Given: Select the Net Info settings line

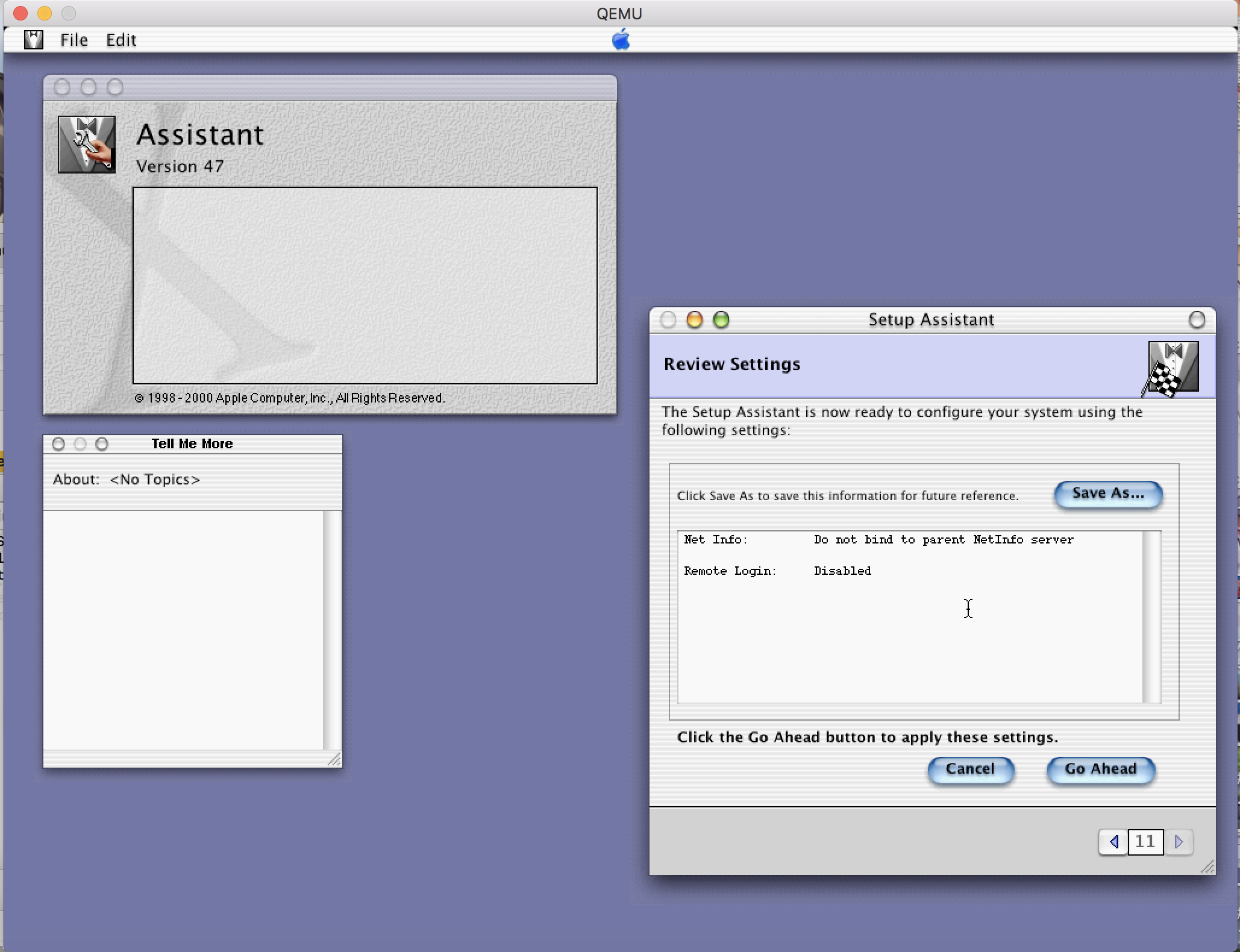Looking at the screenshot, I should click(879, 539).
